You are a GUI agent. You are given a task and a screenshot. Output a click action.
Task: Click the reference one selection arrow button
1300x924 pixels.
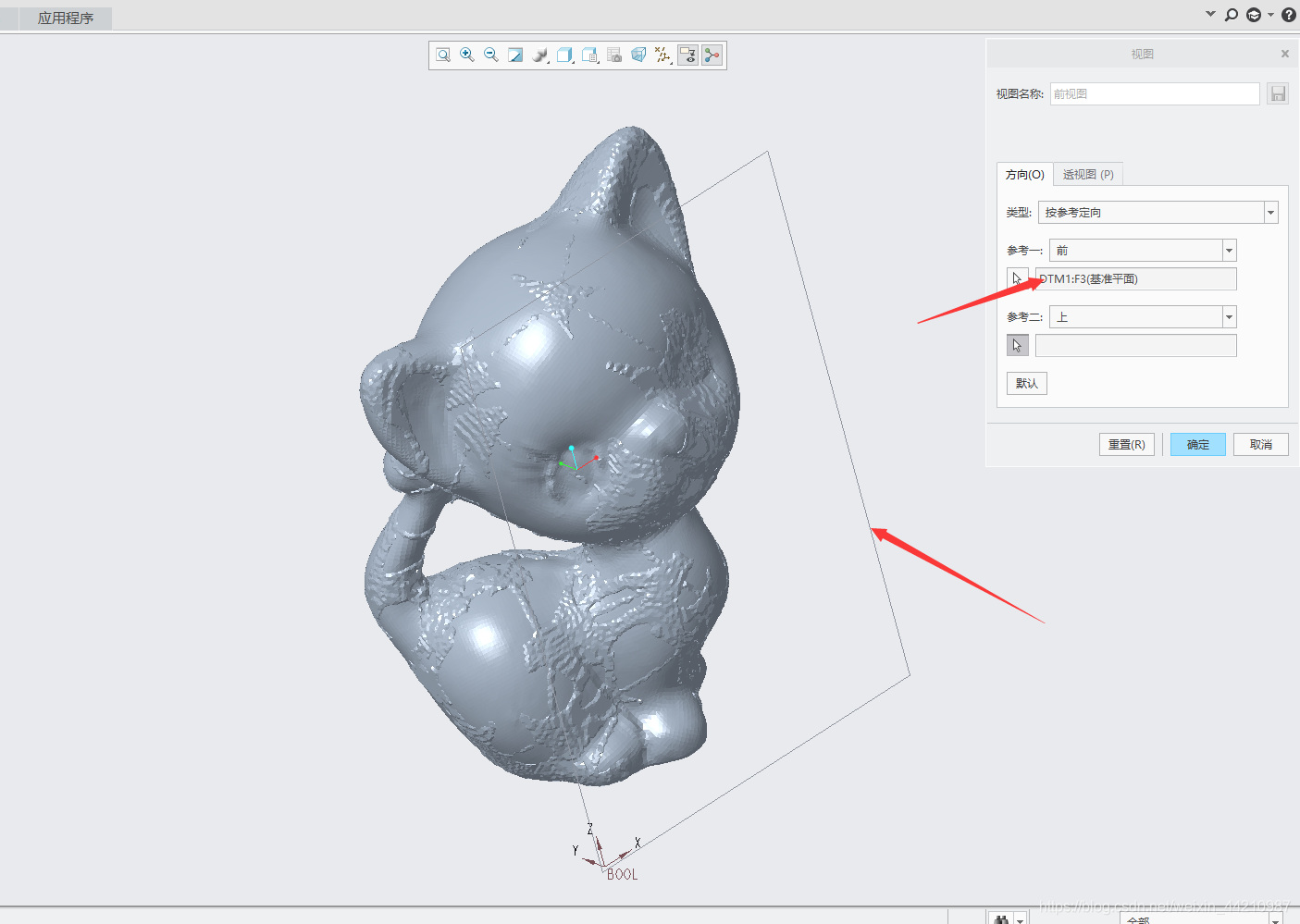coord(1017,278)
